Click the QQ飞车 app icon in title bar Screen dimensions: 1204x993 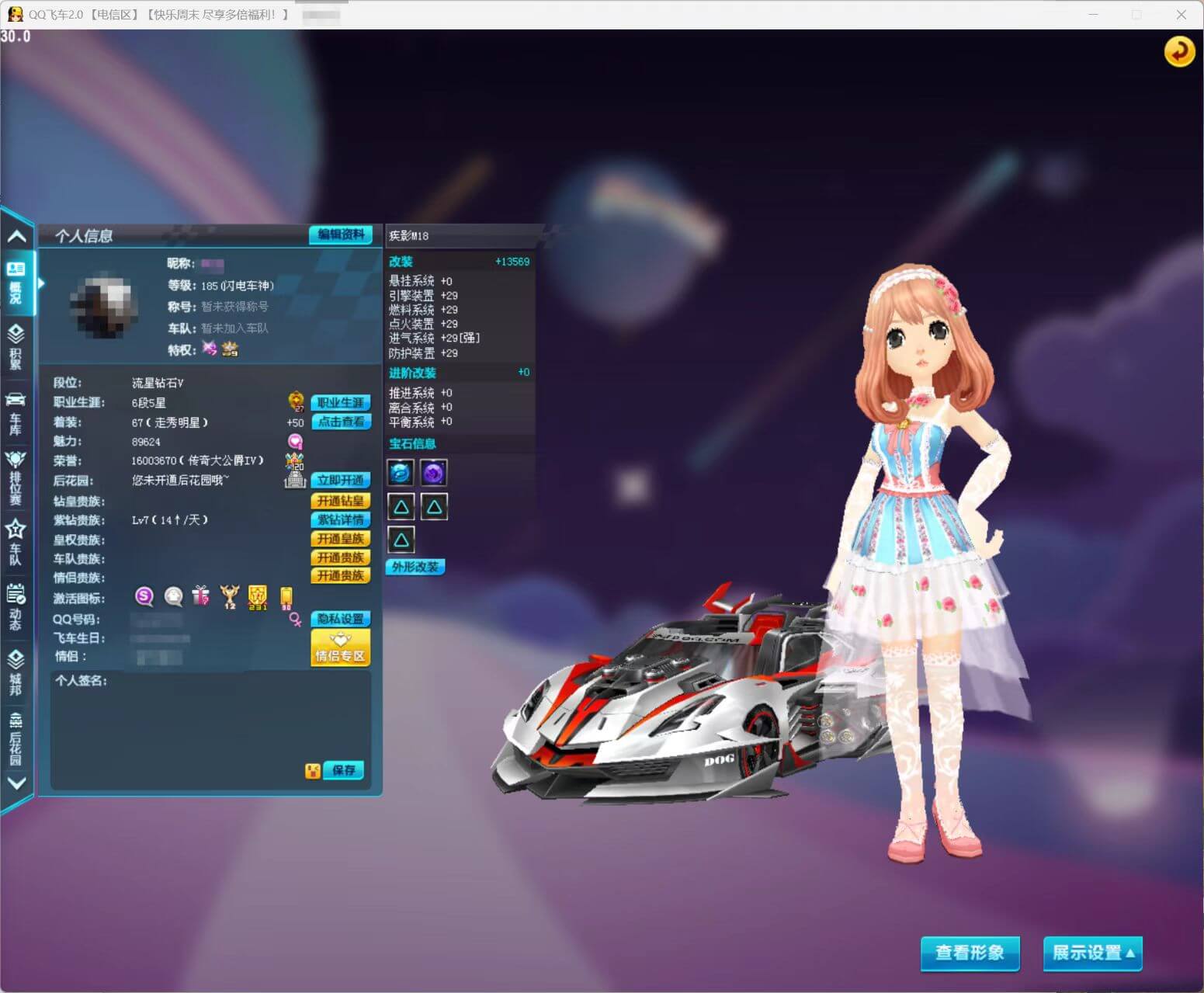pos(15,14)
